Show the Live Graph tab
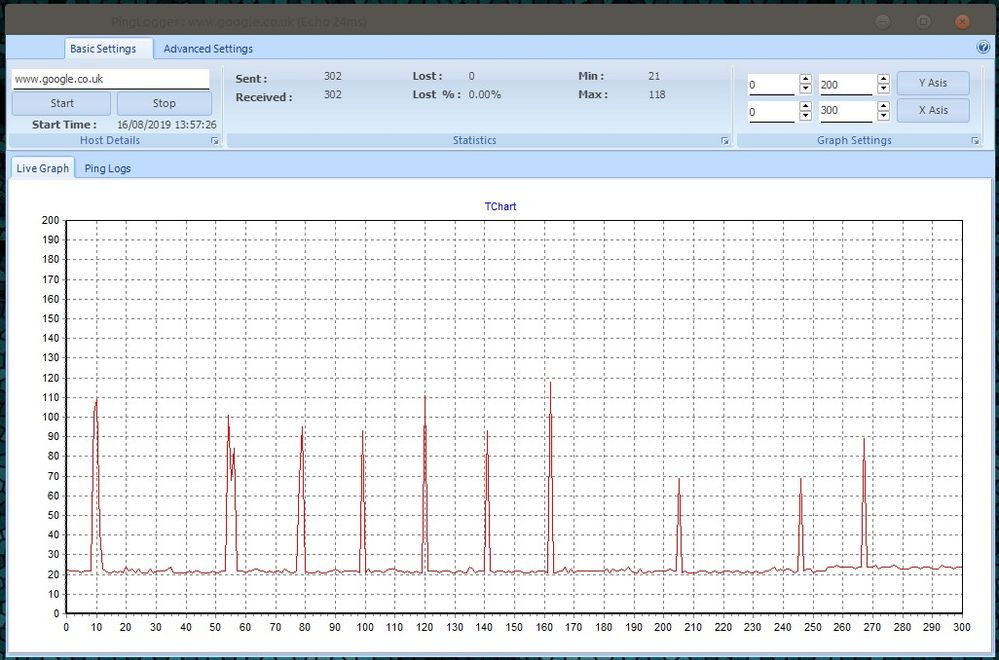 point(43,168)
